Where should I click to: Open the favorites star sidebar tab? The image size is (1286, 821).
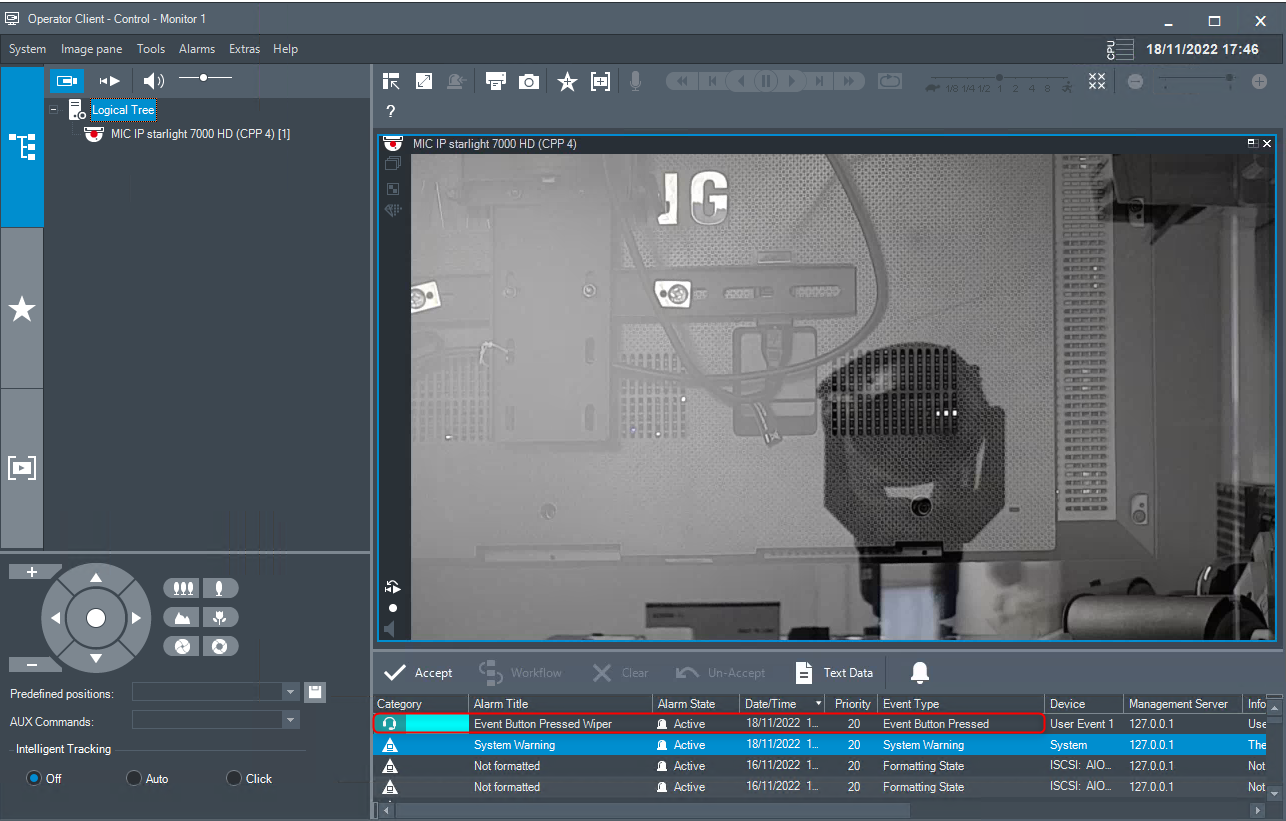click(x=22, y=309)
